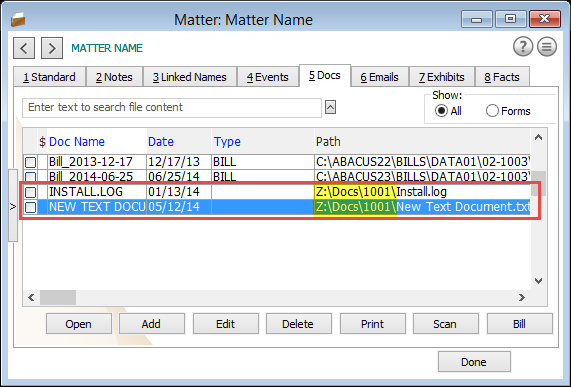Minimize the Matter window
This screenshot has width=571, height=387.
(x=477, y=19)
